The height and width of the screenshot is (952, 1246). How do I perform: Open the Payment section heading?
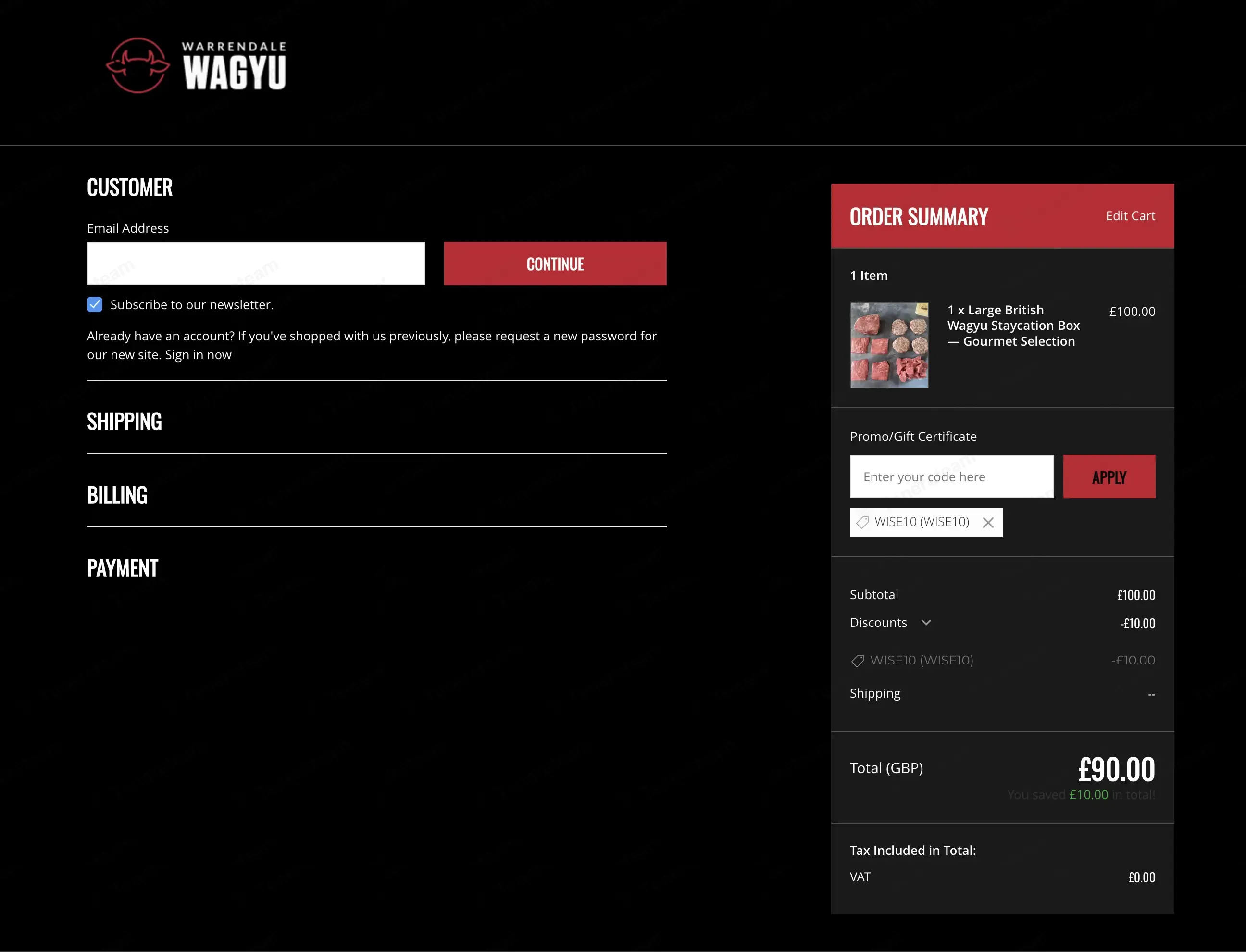(123, 568)
